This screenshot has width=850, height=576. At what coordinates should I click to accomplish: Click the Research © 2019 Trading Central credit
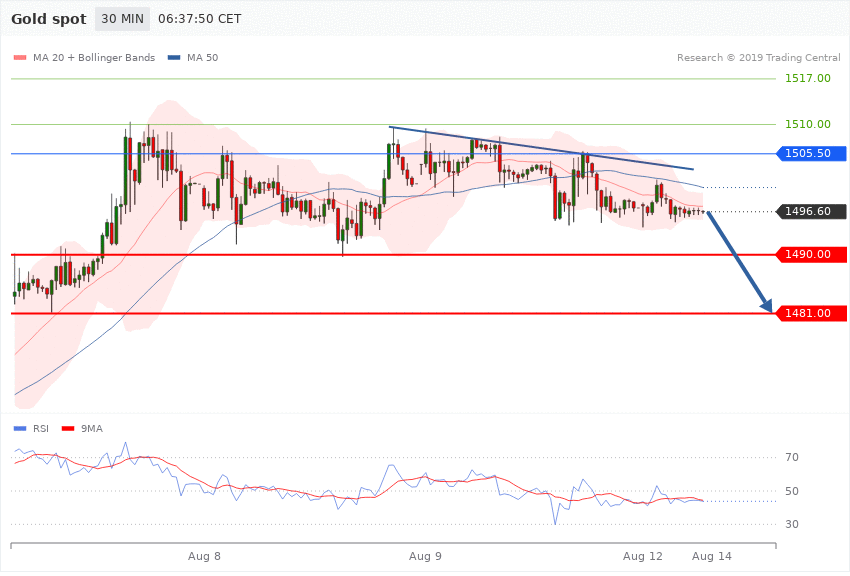758,58
